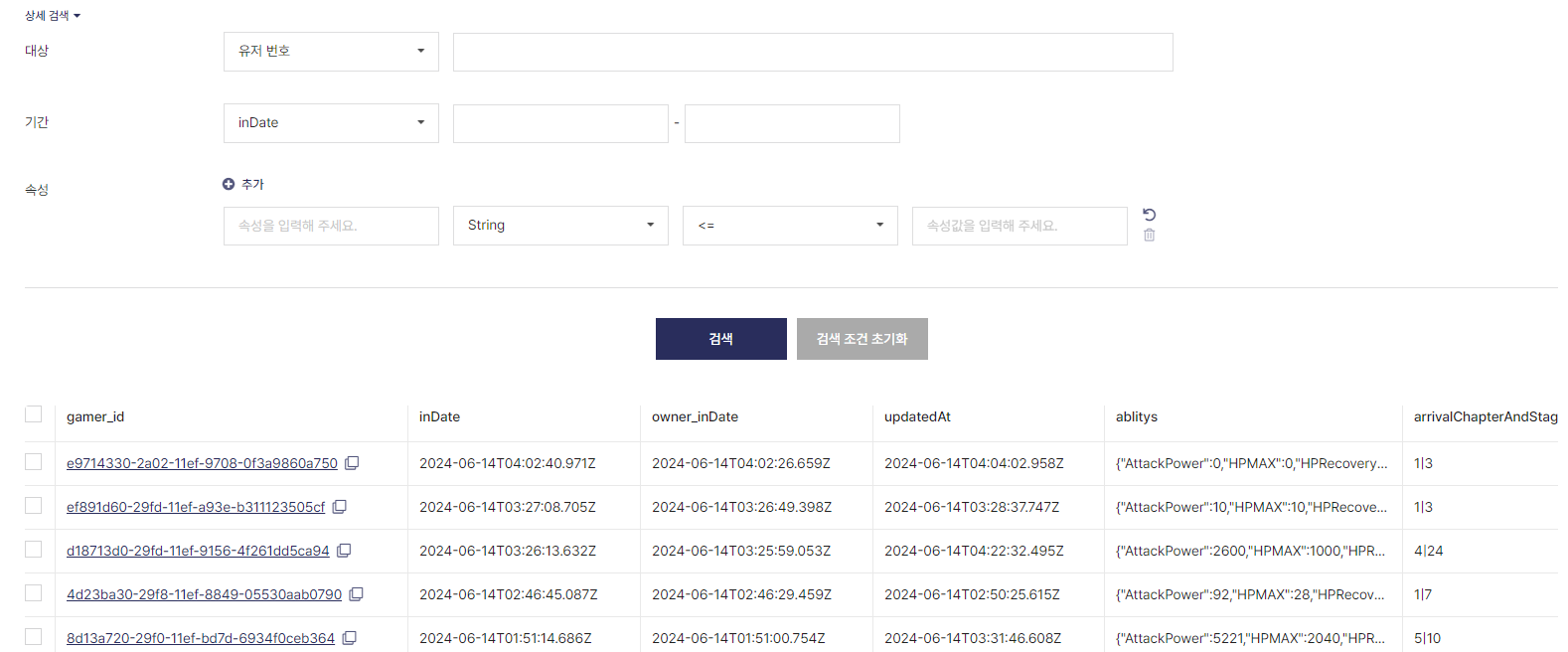Open gamer e9714330-2a02-11ef-9708-0f3a9860a750 link

202,463
